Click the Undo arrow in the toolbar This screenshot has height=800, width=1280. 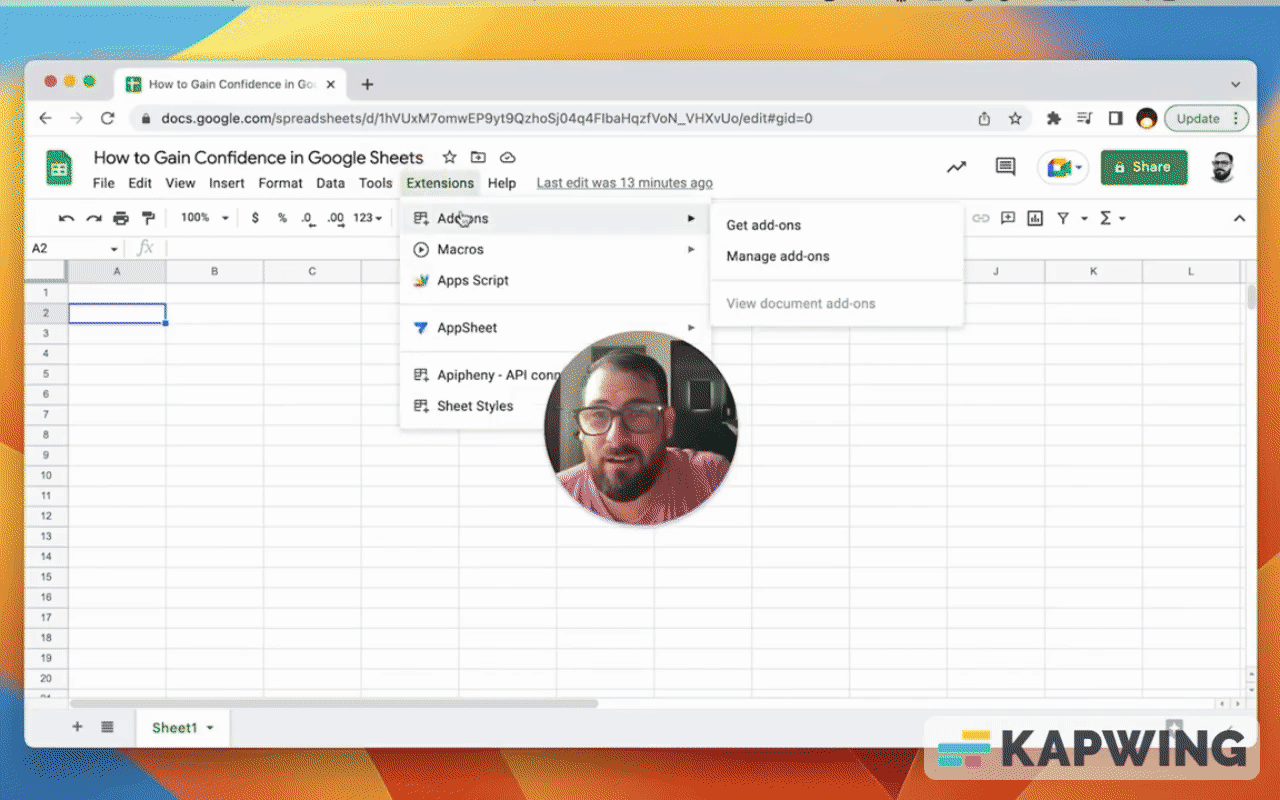67,218
